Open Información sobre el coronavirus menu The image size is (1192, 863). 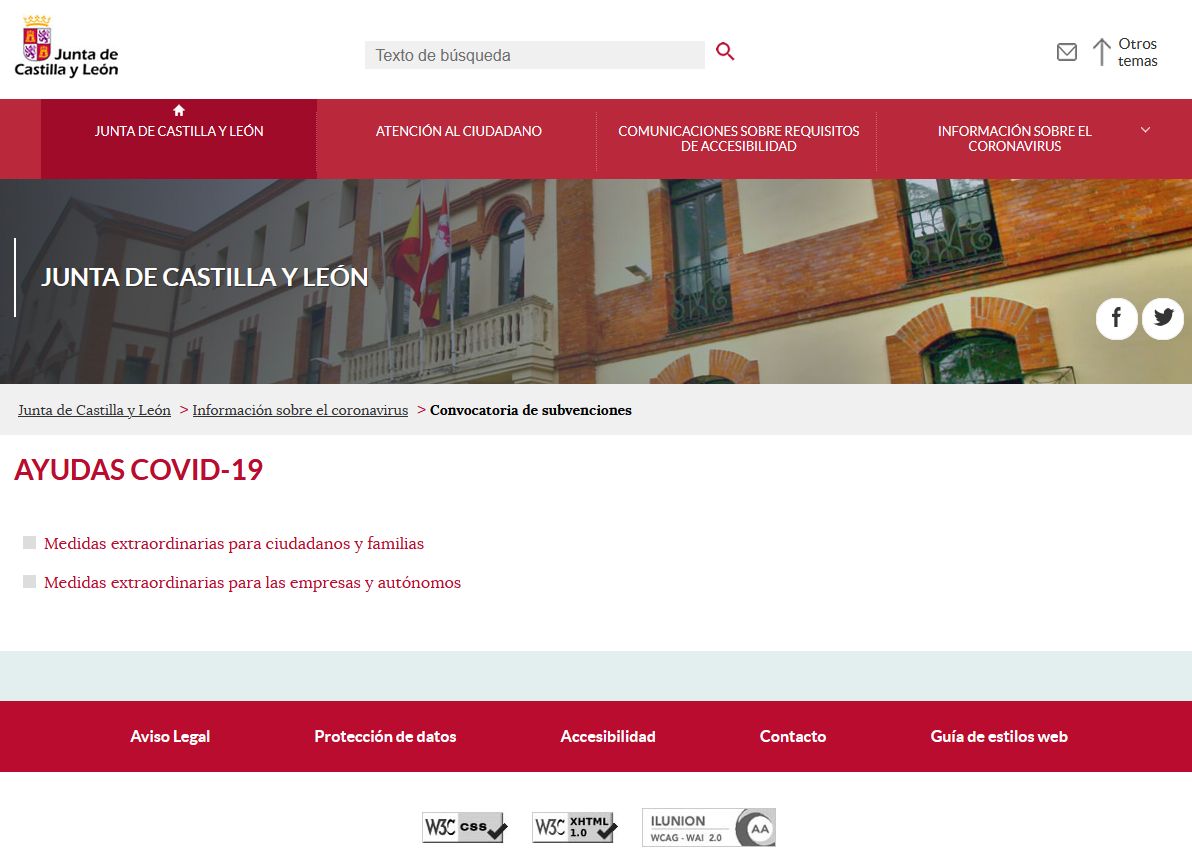point(1014,138)
